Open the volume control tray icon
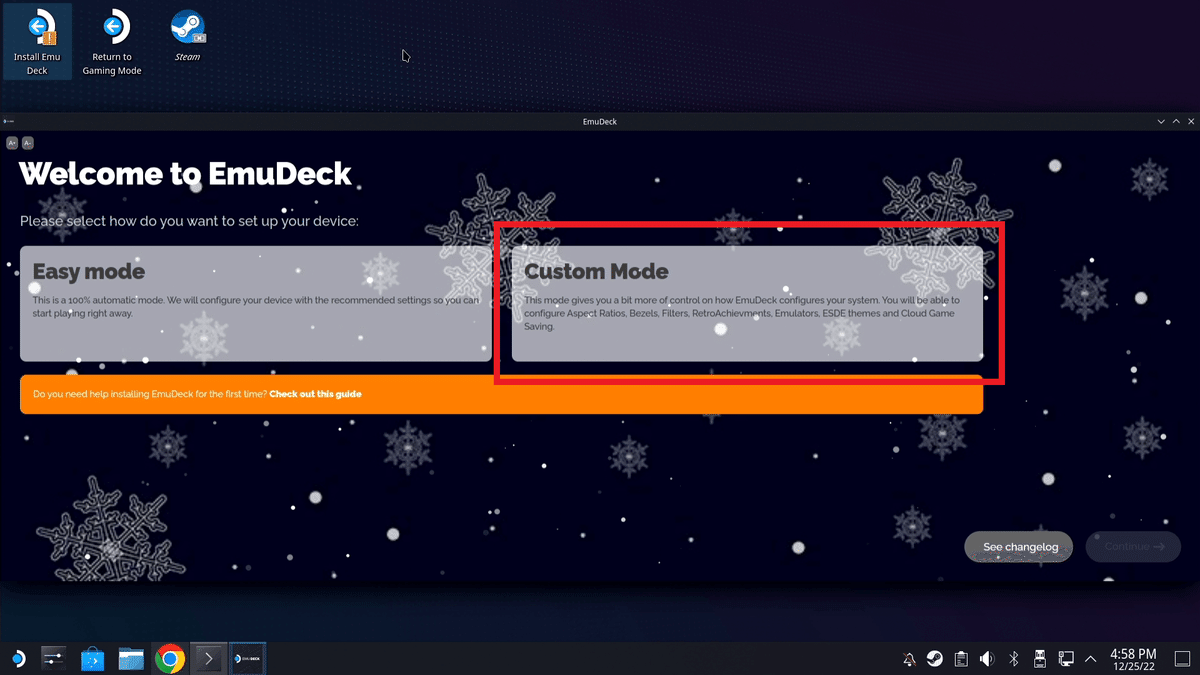This screenshot has height=675, width=1200. point(987,659)
